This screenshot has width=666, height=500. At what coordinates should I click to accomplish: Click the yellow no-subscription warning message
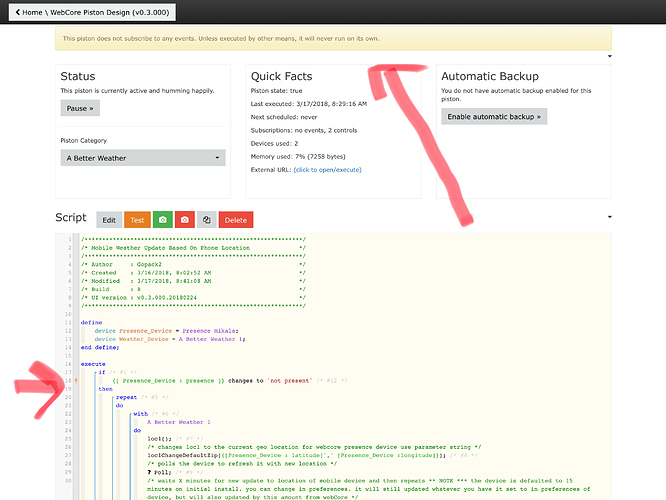coord(333,38)
